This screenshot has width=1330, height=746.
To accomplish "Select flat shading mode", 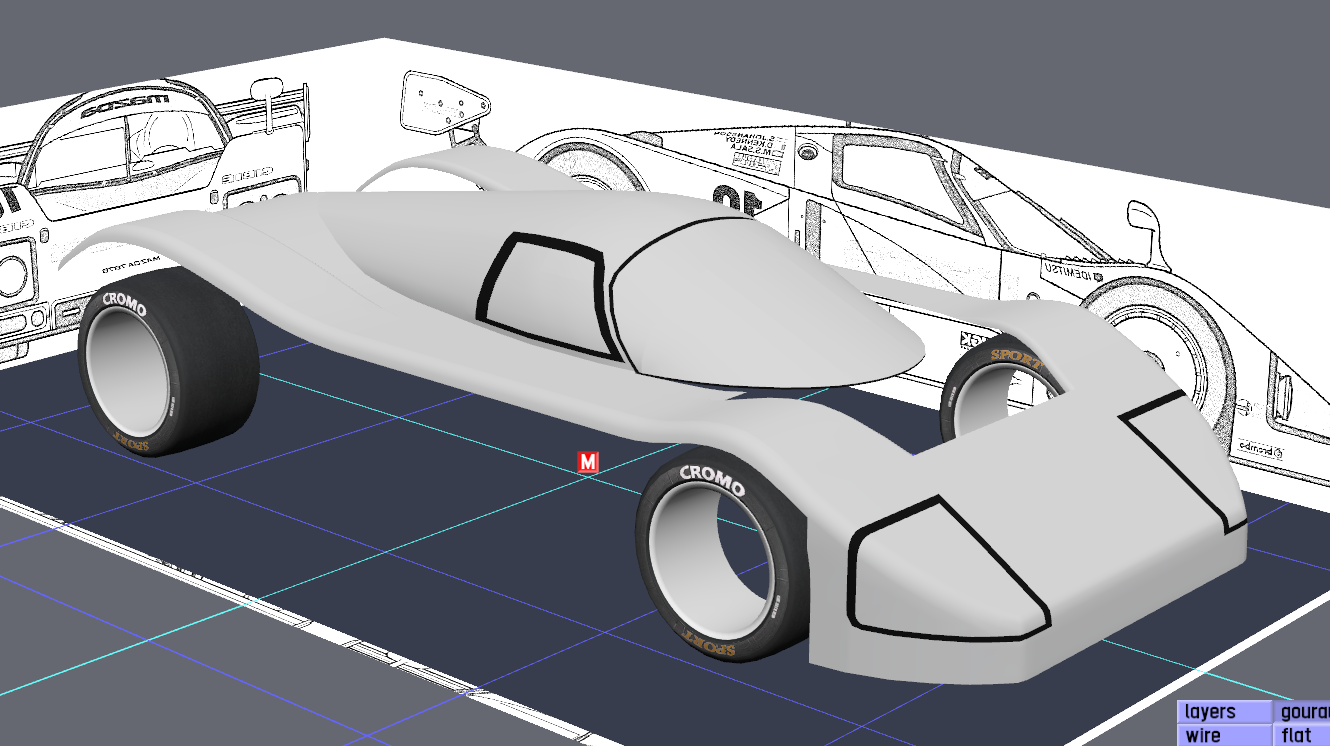I will pyautogui.click(x=1301, y=735).
